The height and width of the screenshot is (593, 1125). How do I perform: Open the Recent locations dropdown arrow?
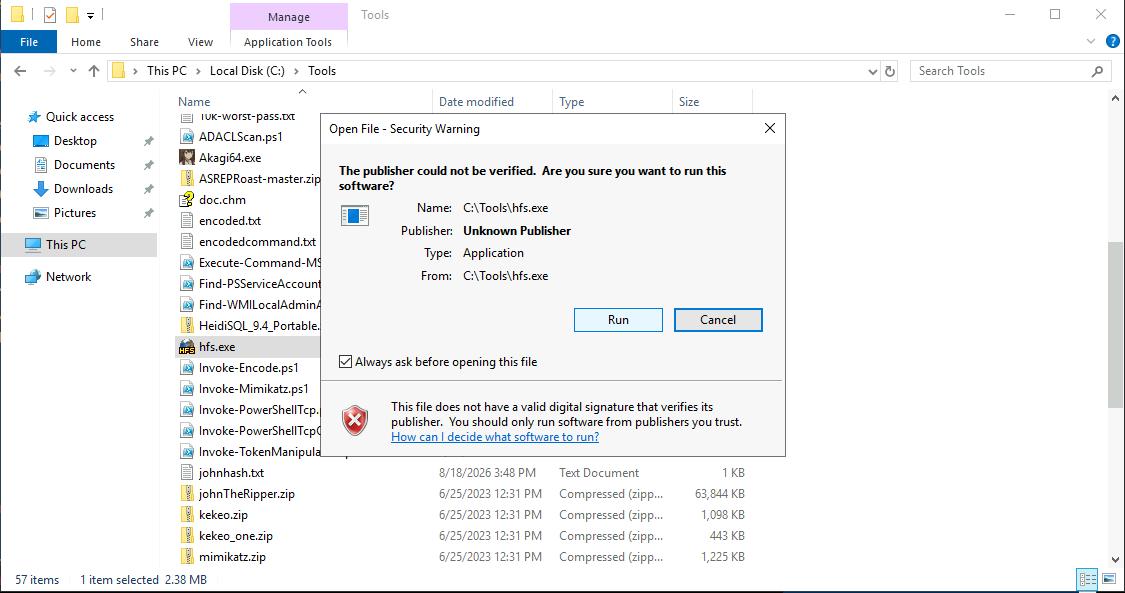tap(73, 71)
